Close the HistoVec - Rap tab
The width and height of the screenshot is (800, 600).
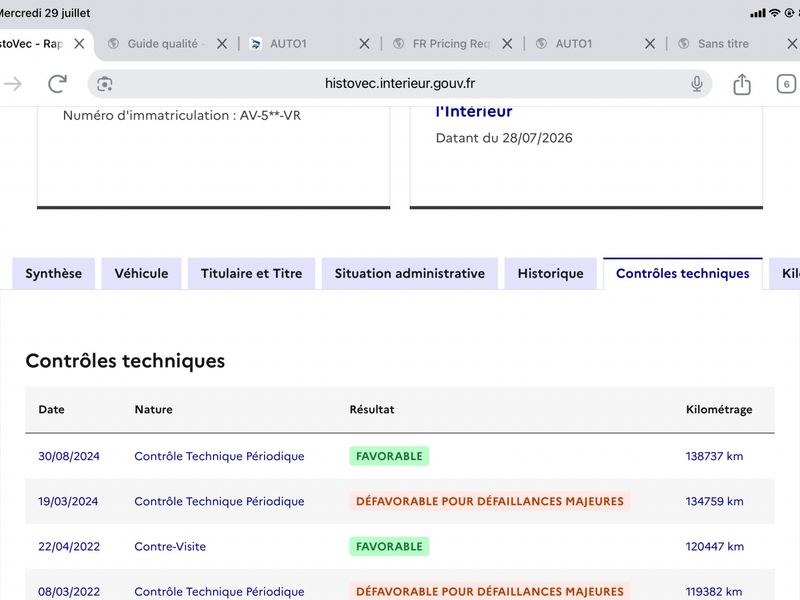[x=79, y=44]
